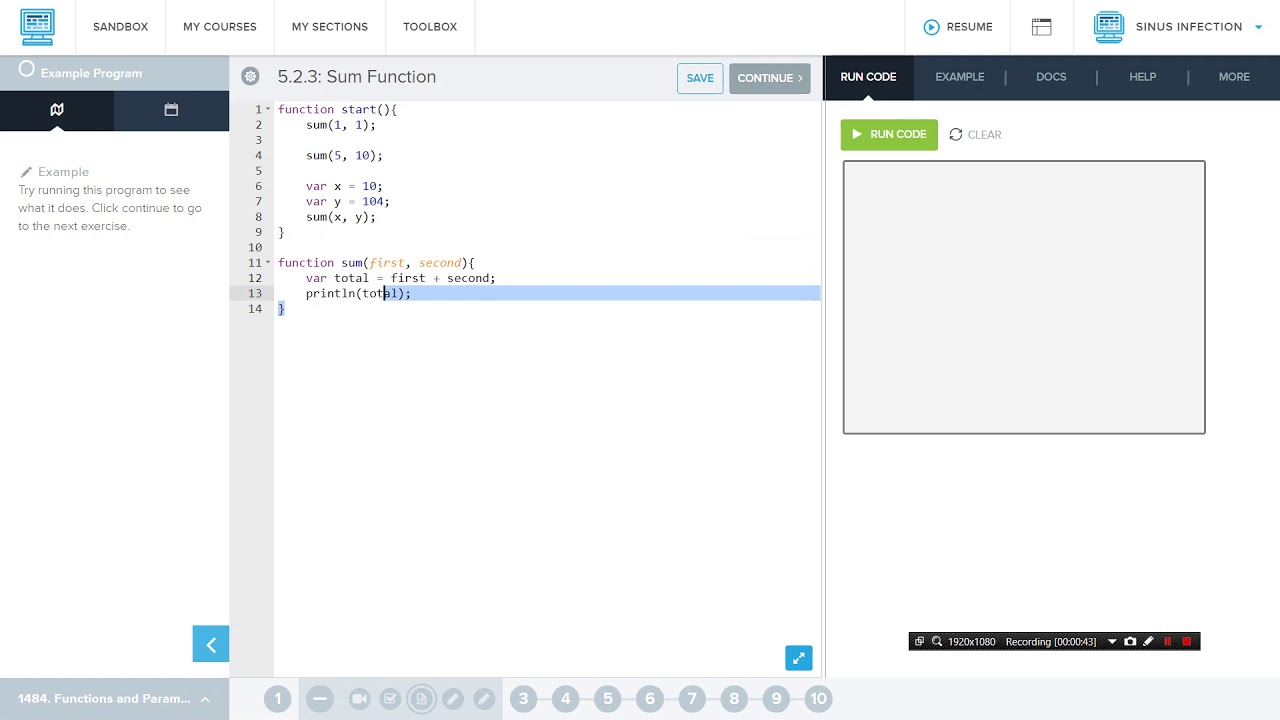Viewport: 1280px width, 720px height.
Task: Jump to lesson 4
Action: 565,699
